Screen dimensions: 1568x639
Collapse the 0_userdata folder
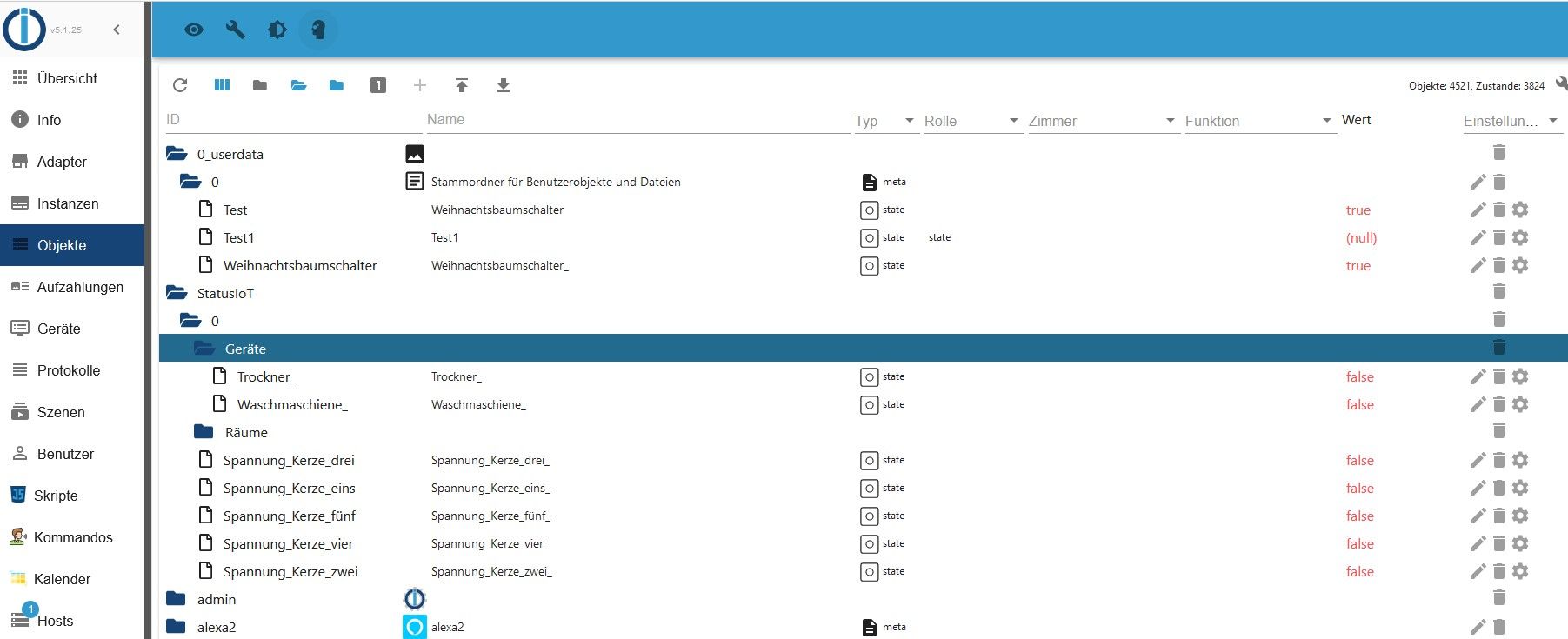point(177,154)
